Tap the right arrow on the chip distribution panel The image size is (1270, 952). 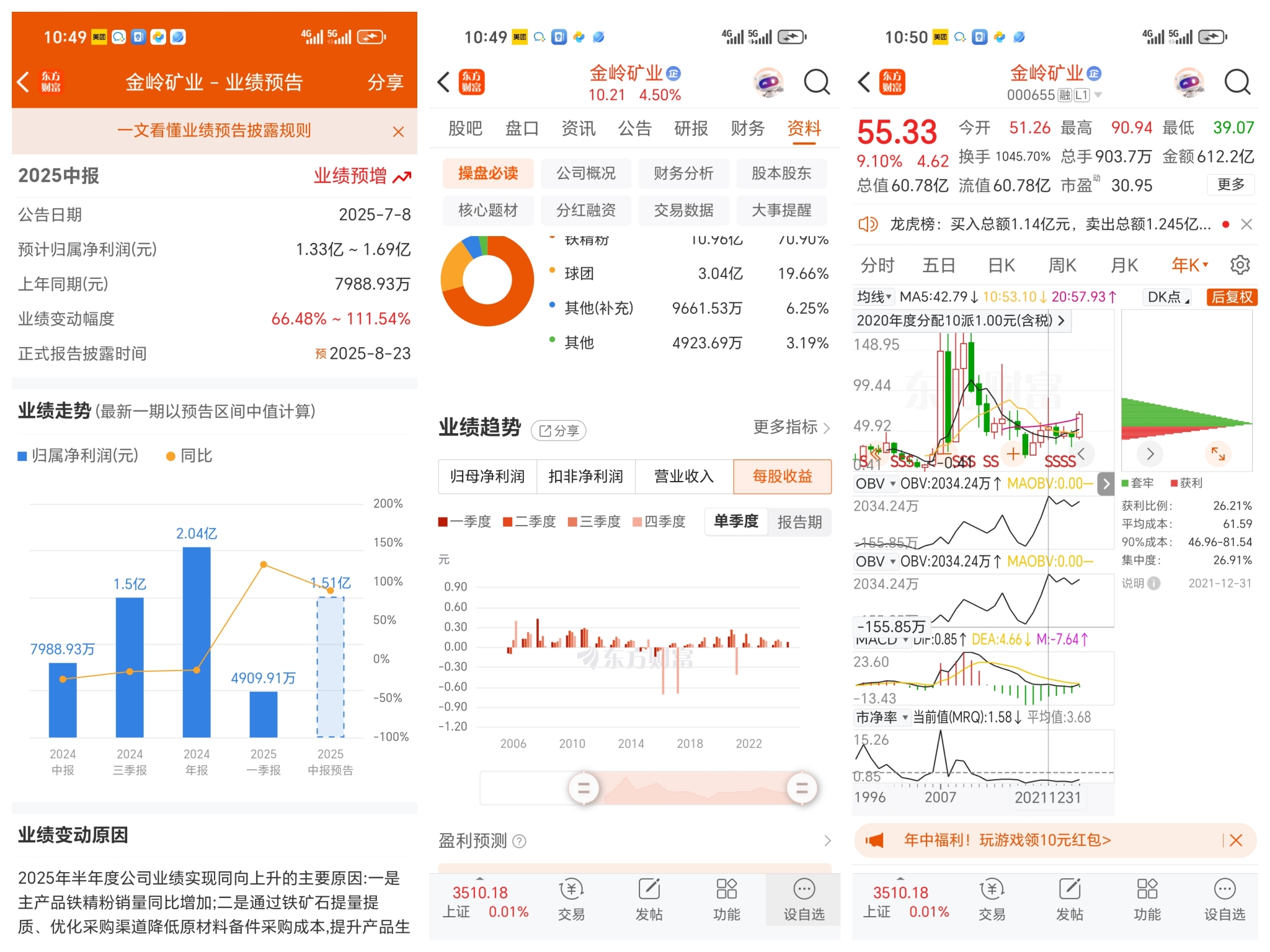tap(1150, 454)
